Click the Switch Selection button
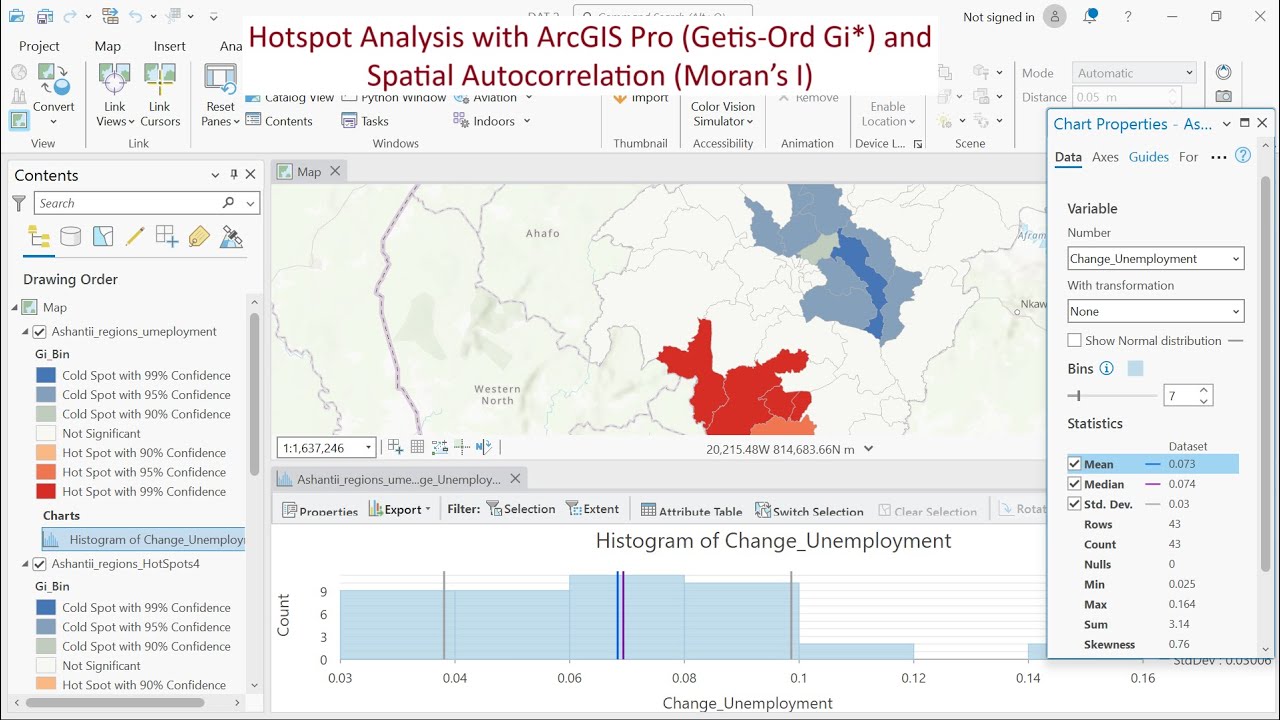 coord(809,510)
